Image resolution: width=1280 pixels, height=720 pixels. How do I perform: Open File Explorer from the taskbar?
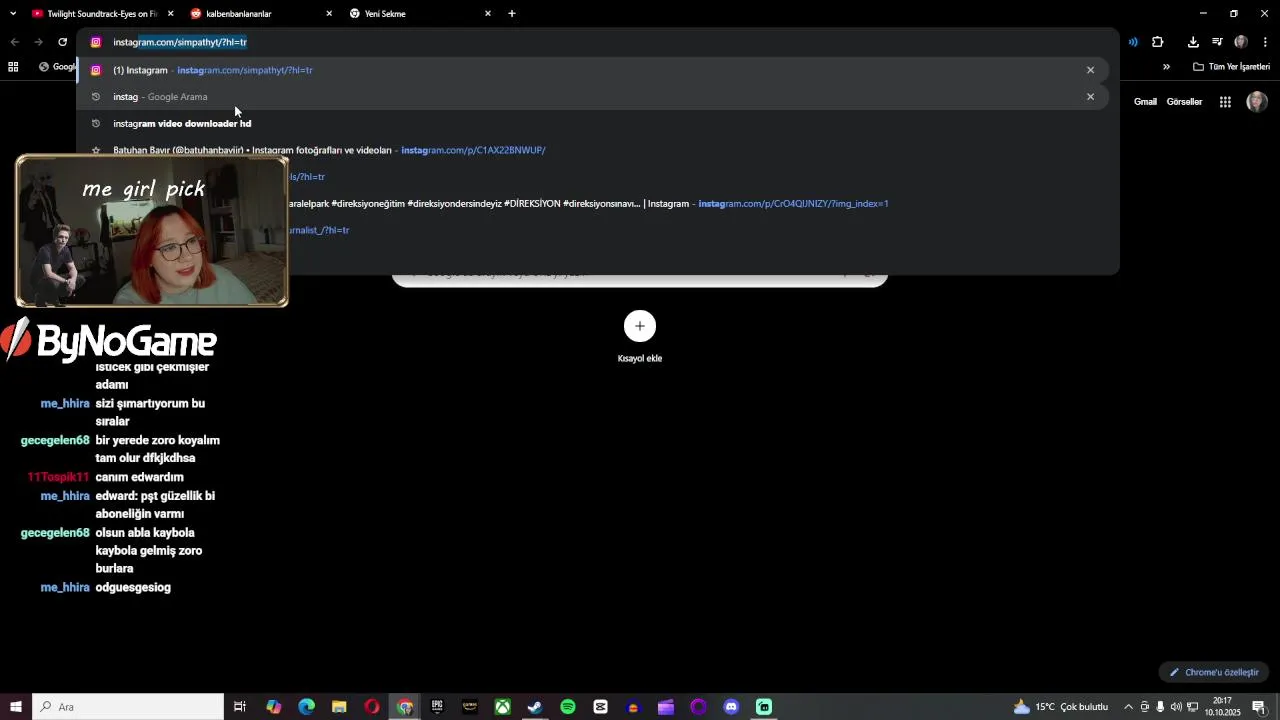pos(339,707)
